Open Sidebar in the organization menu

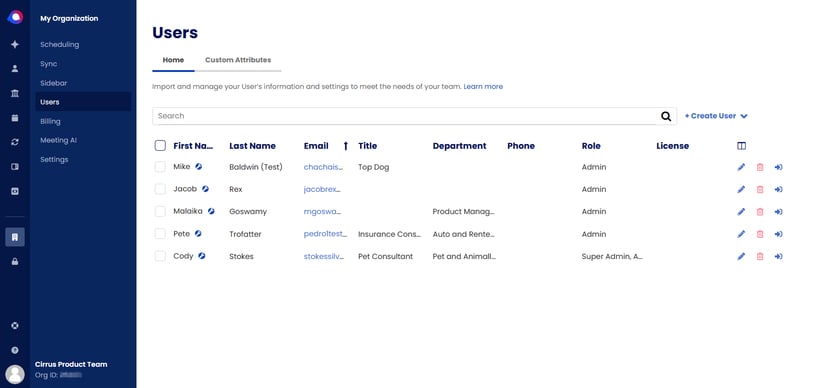point(54,83)
